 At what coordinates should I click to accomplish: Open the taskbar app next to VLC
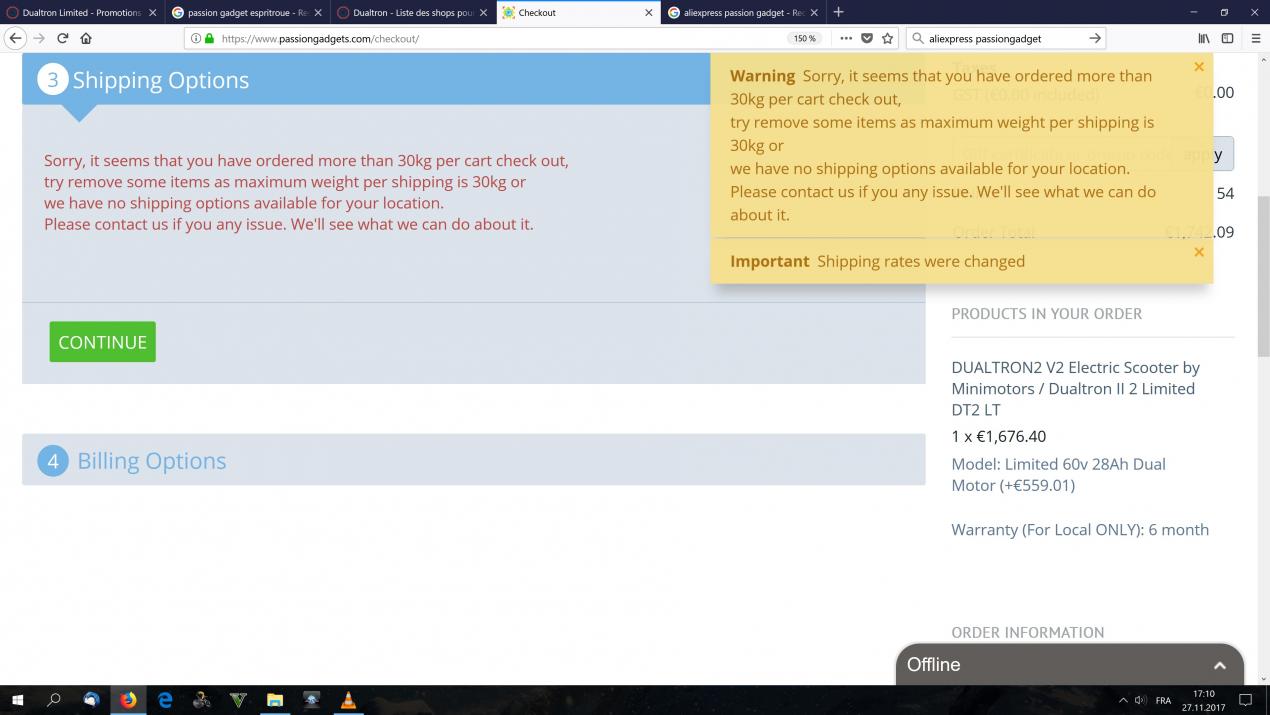pos(312,700)
